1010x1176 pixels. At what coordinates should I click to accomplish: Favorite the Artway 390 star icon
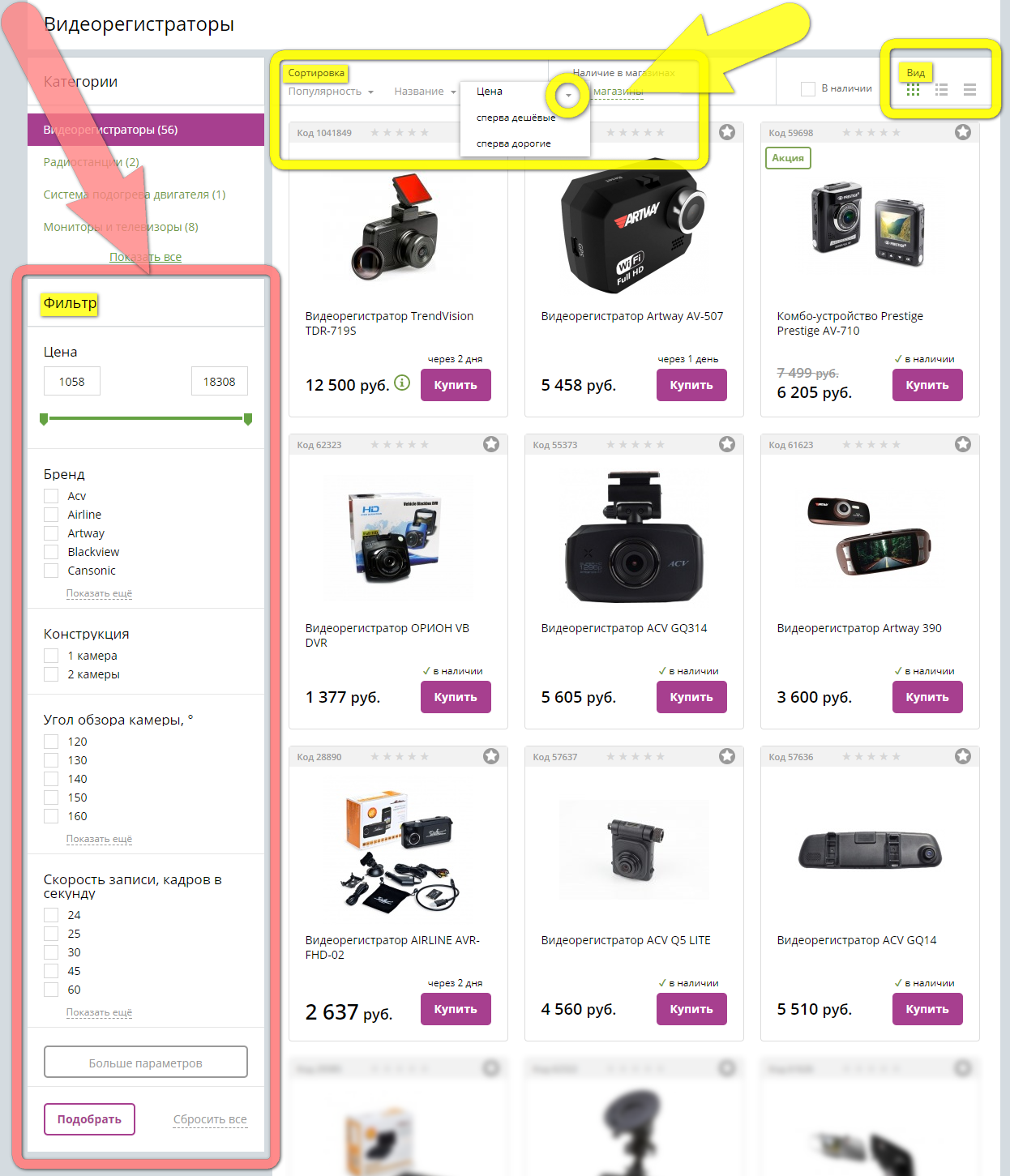pos(963,444)
